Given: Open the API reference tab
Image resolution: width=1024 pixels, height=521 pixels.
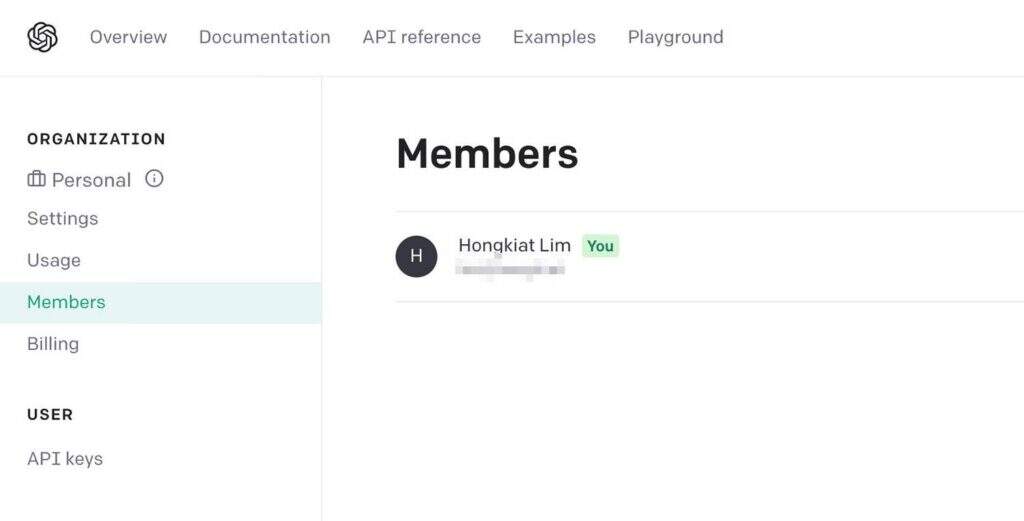Looking at the screenshot, I should pyautogui.click(x=421, y=38).
